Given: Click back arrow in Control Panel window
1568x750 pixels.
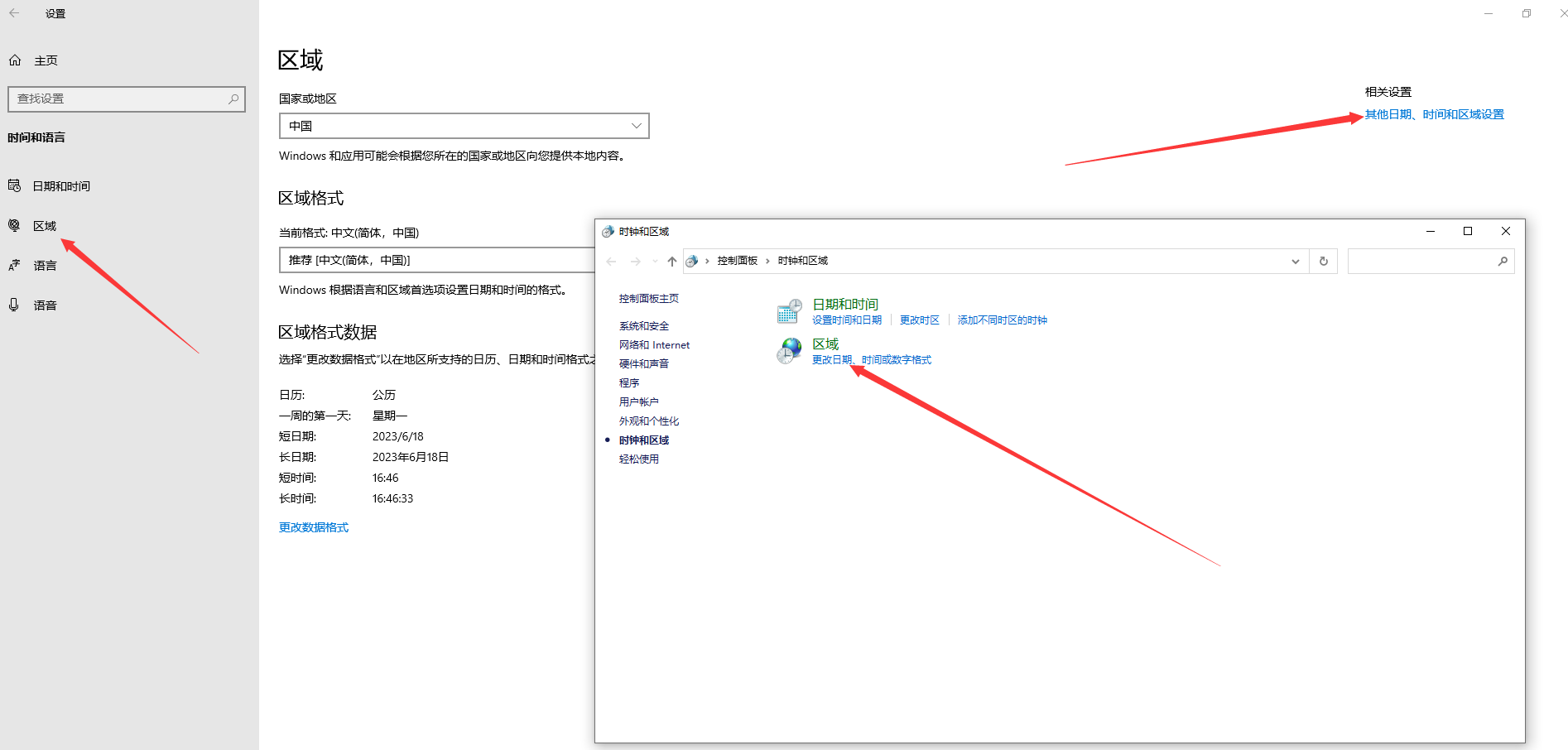Looking at the screenshot, I should pos(612,261).
